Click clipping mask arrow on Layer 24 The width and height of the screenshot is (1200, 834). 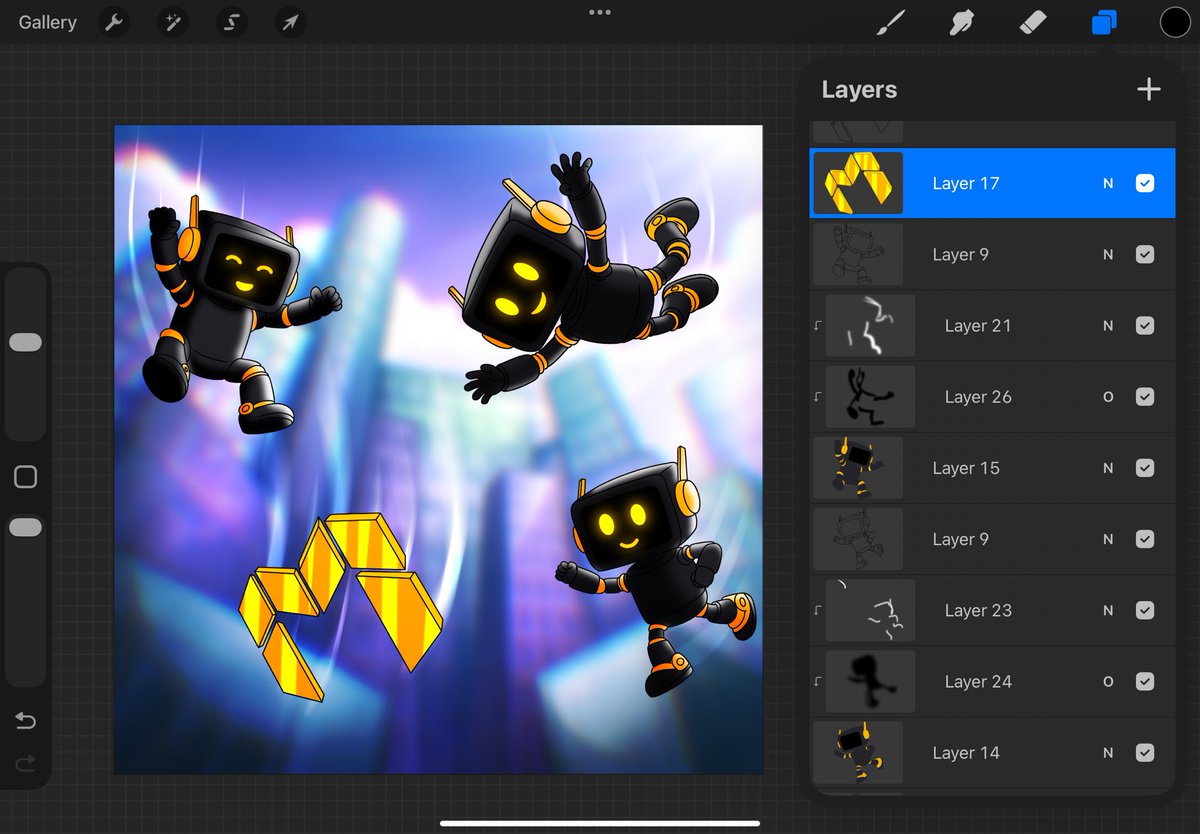click(817, 681)
